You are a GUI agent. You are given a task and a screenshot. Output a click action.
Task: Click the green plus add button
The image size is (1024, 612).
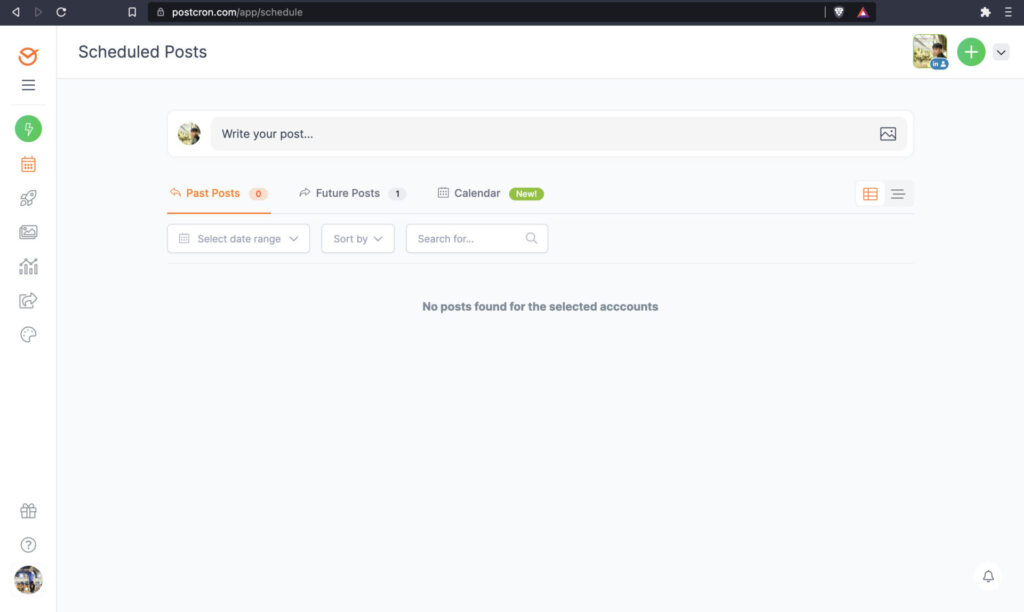point(971,52)
